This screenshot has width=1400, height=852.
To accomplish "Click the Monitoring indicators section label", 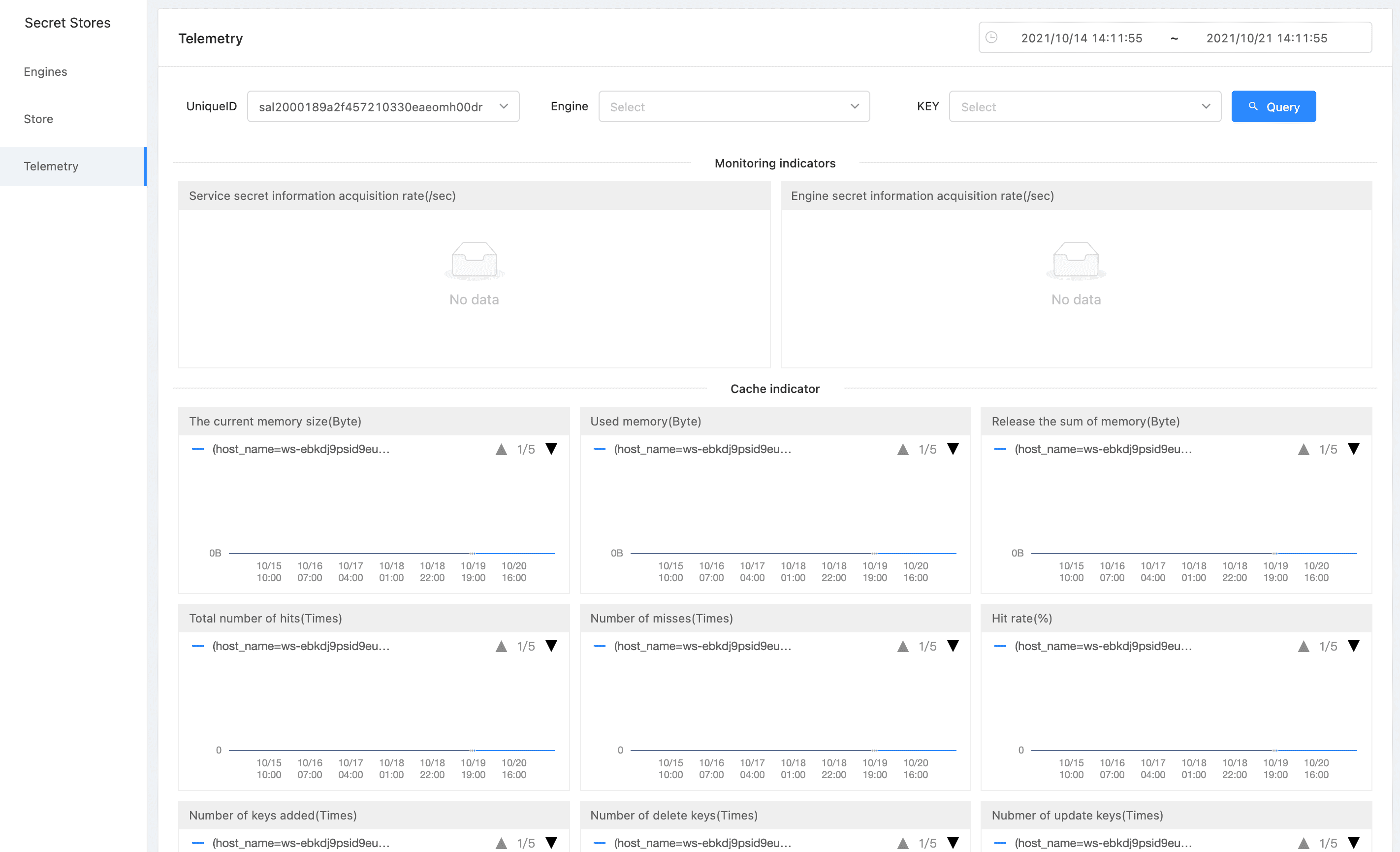I will point(775,163).
